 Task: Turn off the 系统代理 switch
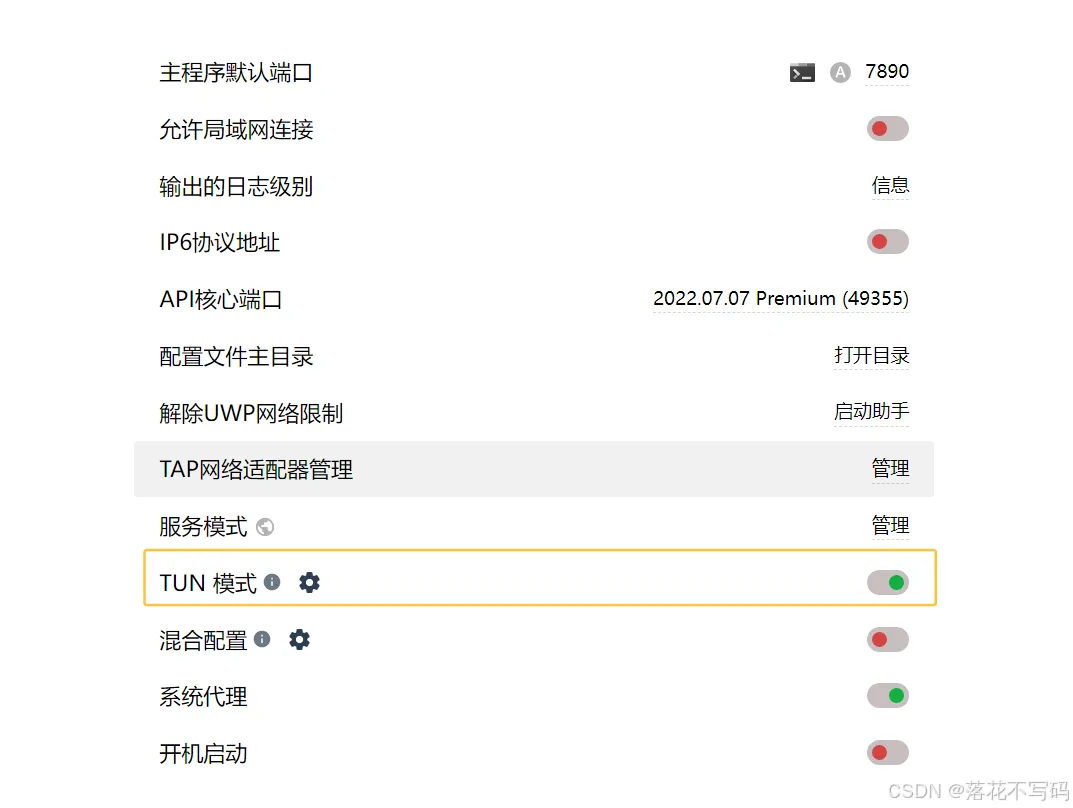click(887, 695)
